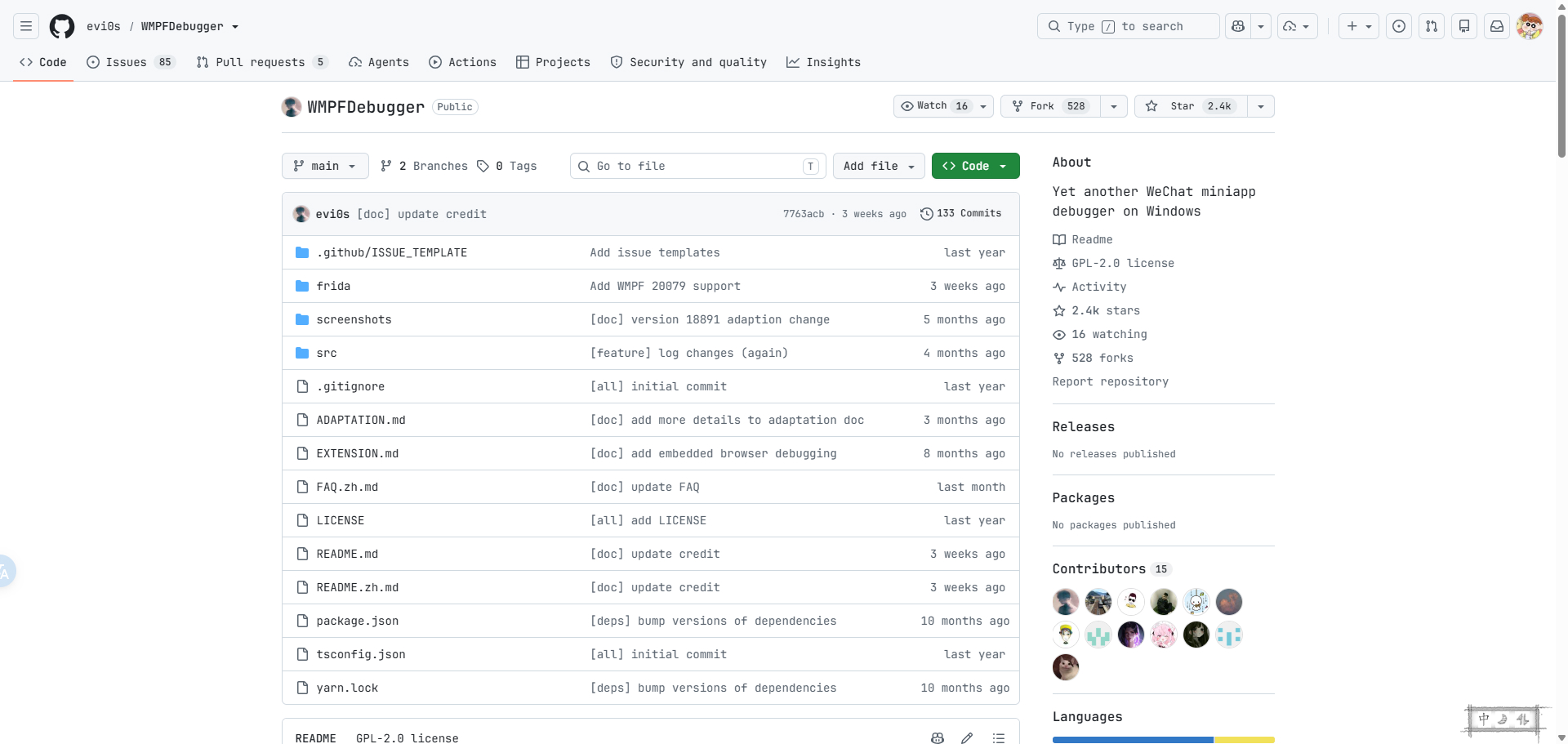This screenshot has width=1568, height=744.
Task: Open the pink-haired contributor avatar
Action: tap(1164, 635)
